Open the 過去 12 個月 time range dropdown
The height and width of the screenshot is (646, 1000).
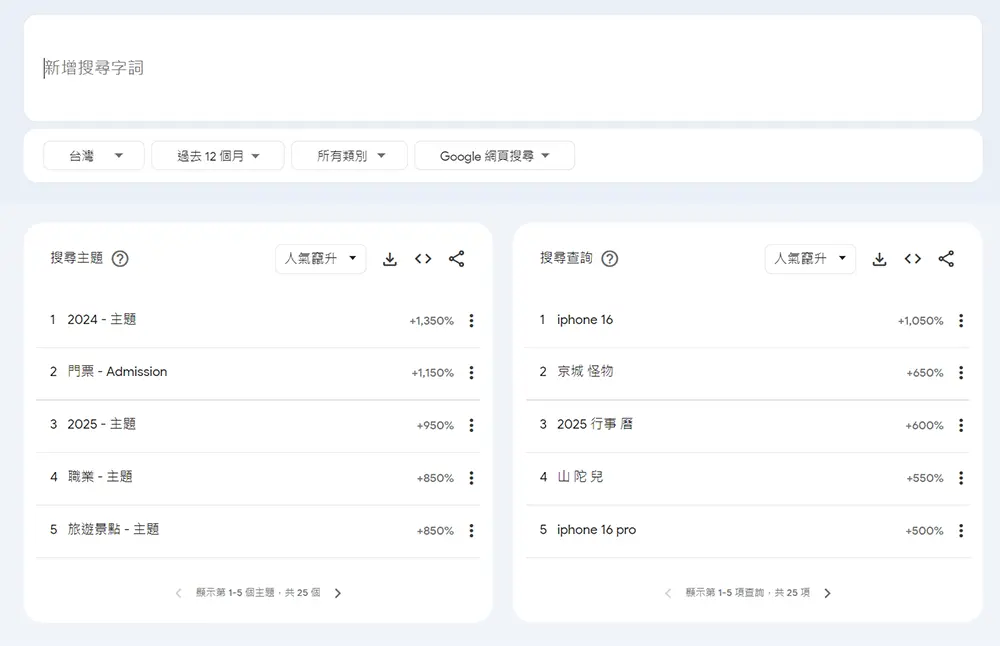coord(217,156)
